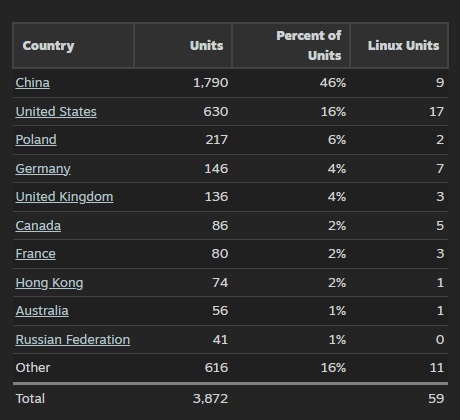The width and height of the screenshot is (460, 420).
Task: Select China's 1,790 units cell
Action: (x=211, y=83)
